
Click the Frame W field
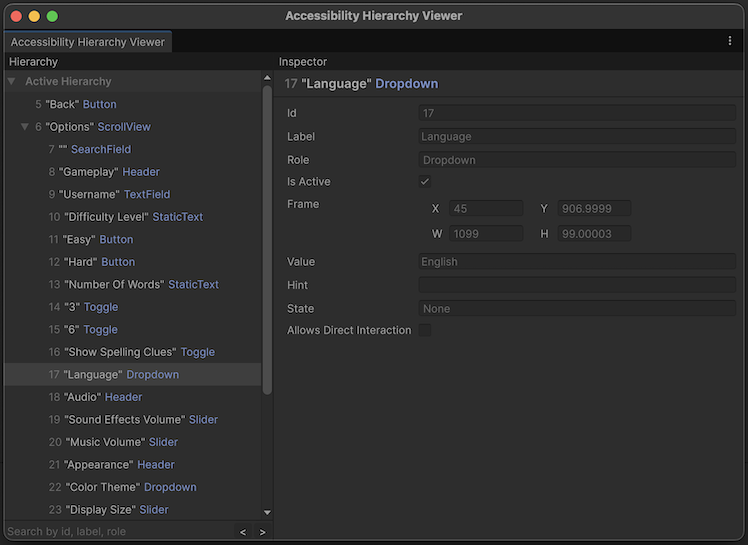pyautogui.click(x=486, y=234)
